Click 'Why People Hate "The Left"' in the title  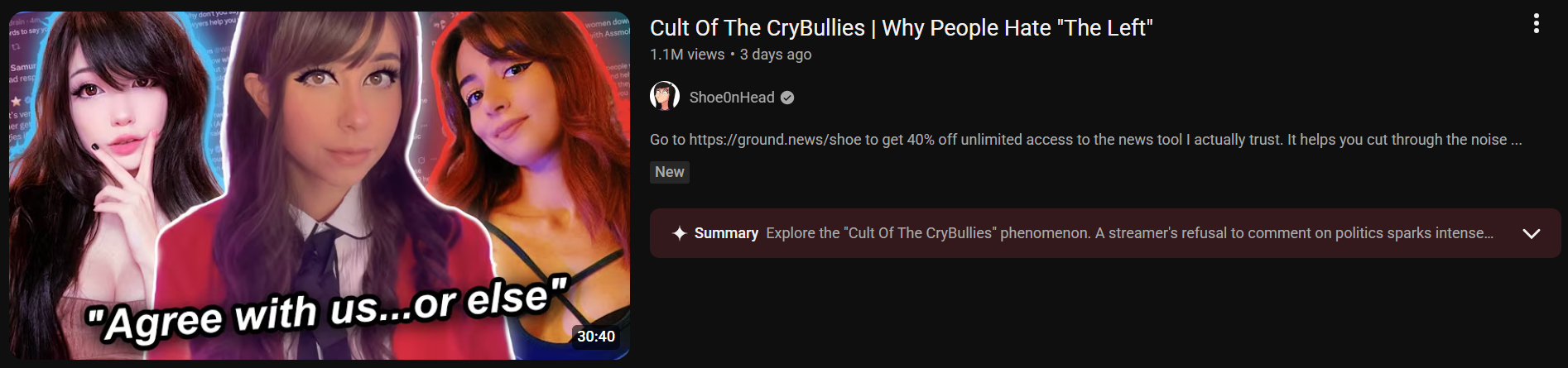click(x=1017, y=28)
